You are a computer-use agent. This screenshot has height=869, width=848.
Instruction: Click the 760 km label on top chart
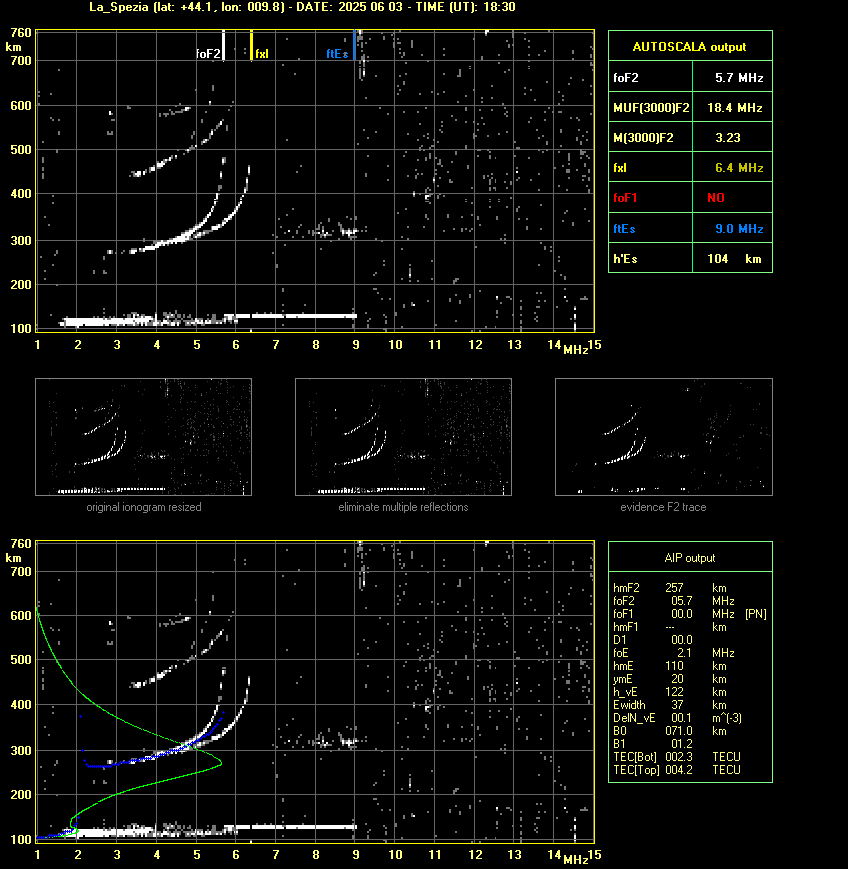point(22,33)
